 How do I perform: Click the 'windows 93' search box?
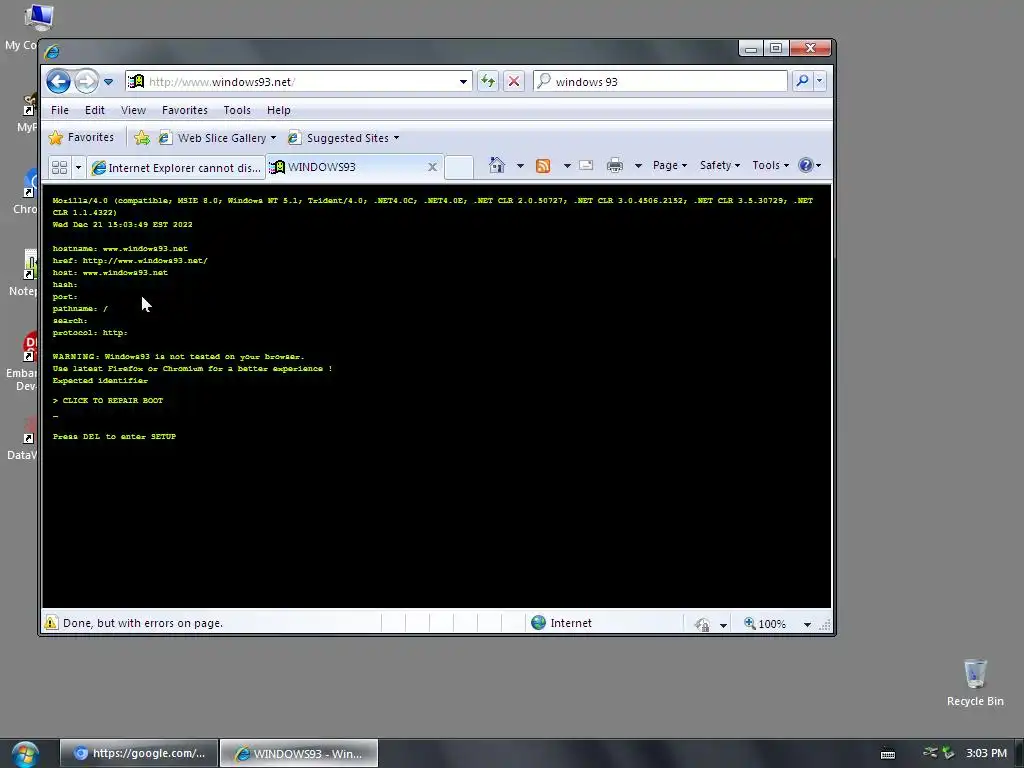pos(660,82)
